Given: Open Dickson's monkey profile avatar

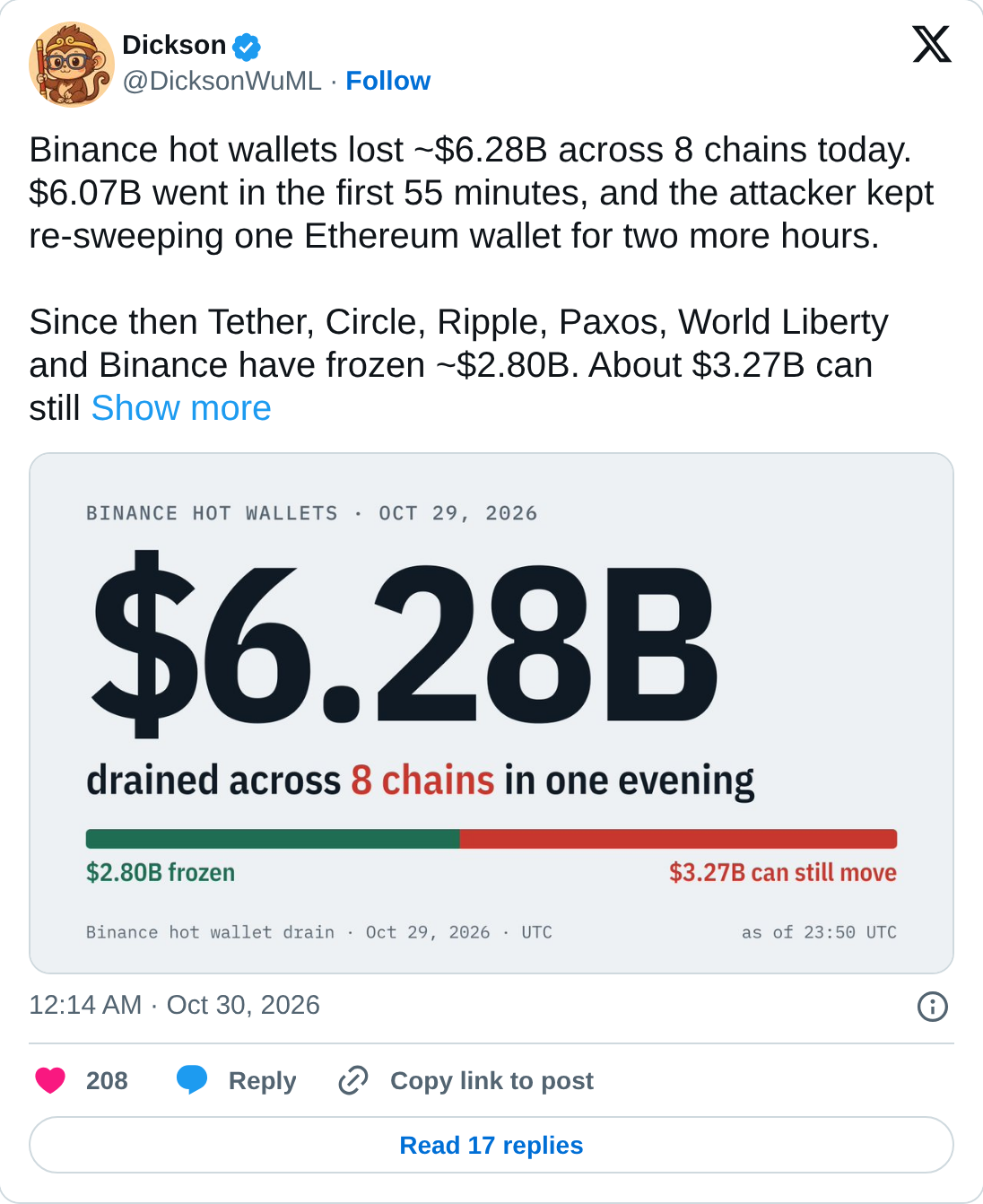Looking at the screenshot, I should pyautogui.click(x=72, y=65).
